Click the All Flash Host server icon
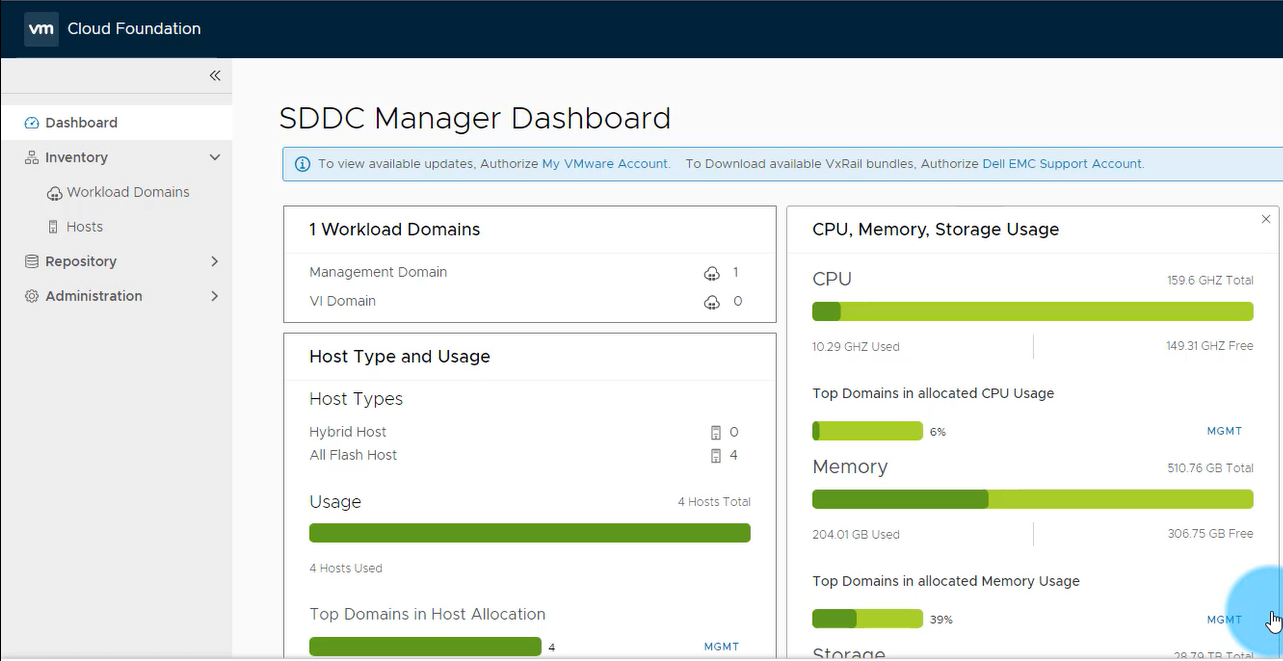 715,456
